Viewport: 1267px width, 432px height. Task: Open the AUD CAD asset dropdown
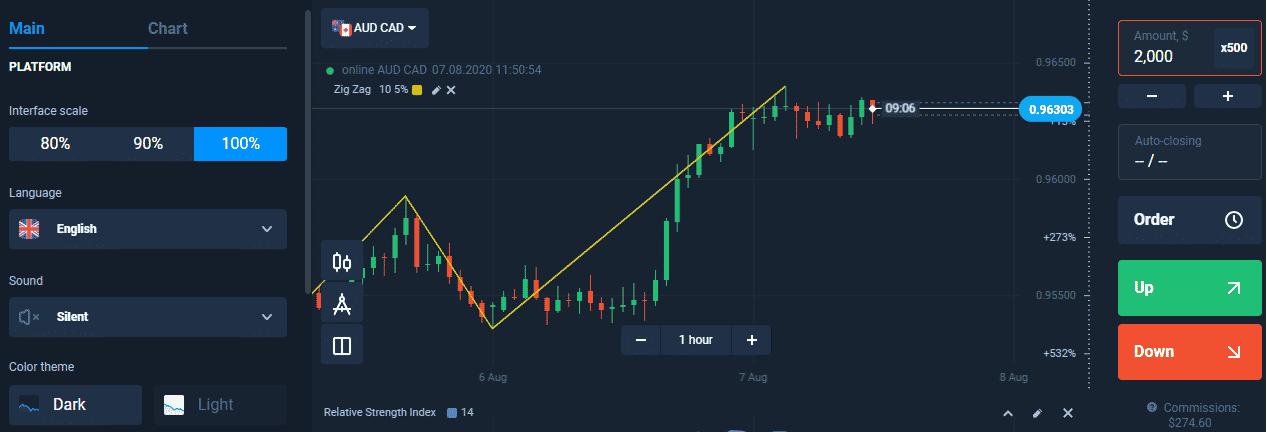375,28
